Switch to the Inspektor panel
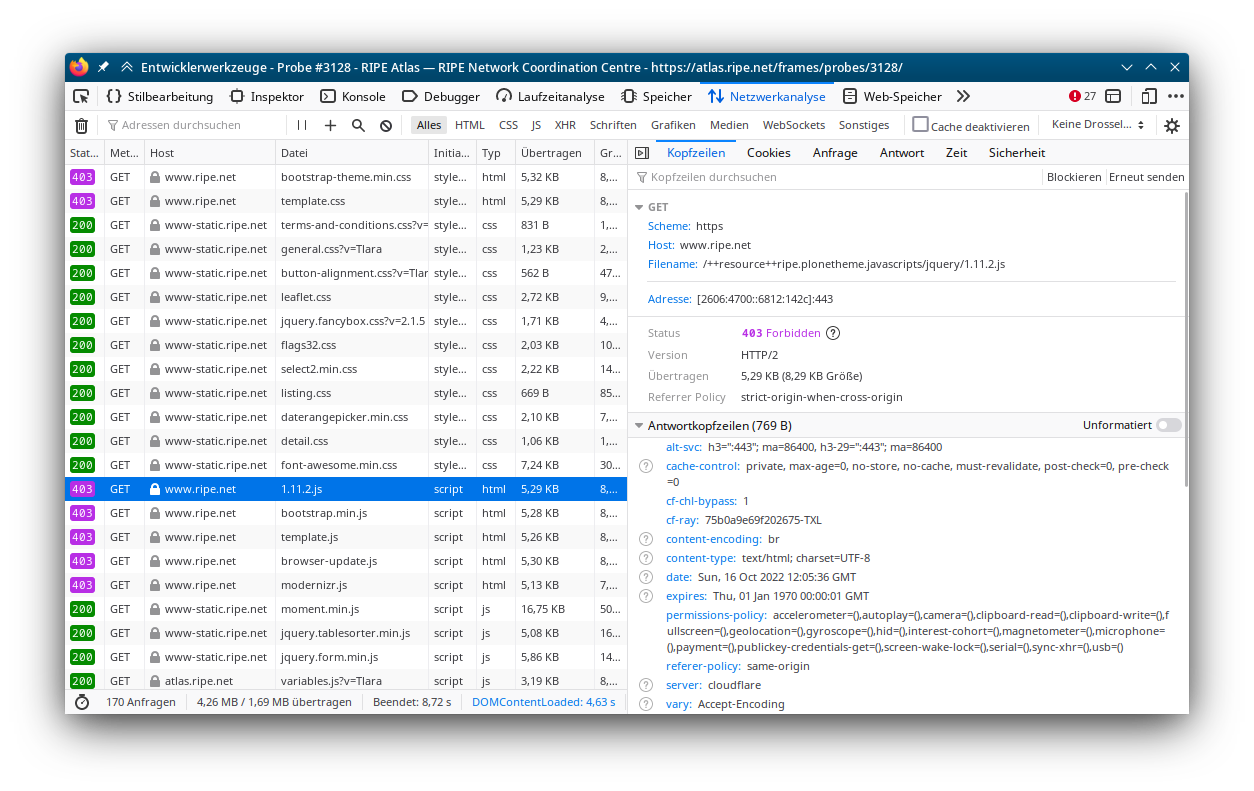Image resolution: width=1254 pixels, height=791 pixels. pos(267,97)
